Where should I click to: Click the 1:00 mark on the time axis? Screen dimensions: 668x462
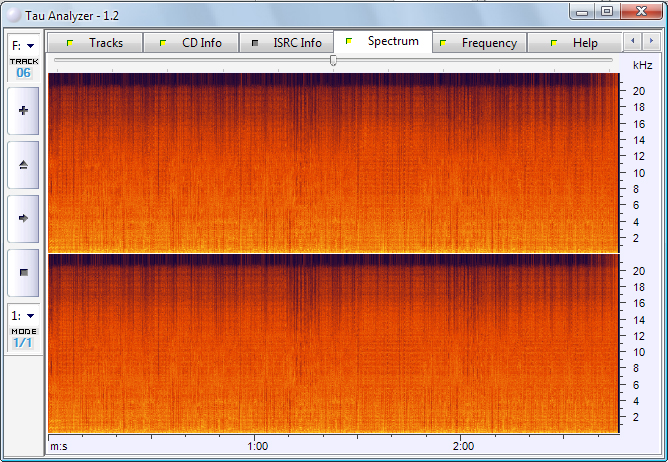[x=257, y=446]
